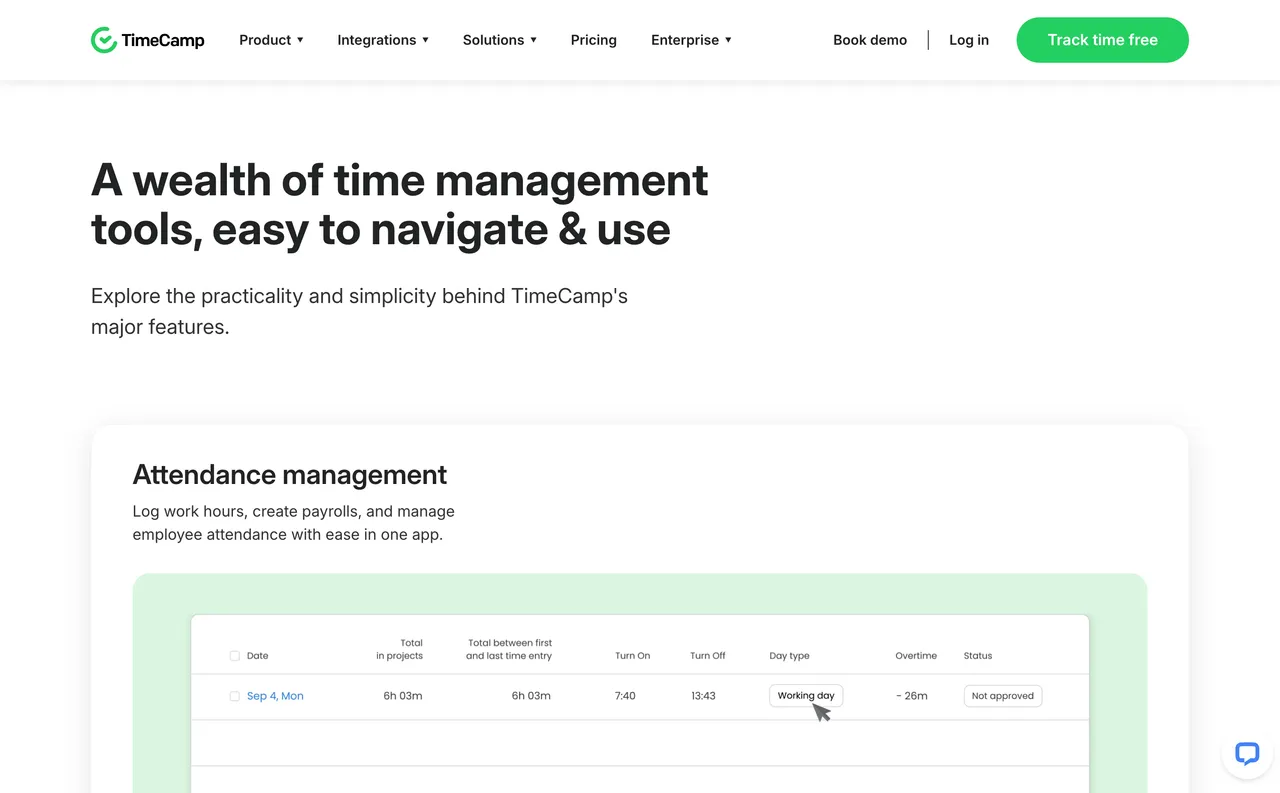
Task: Open the Sep 4, Mon date entry
Action: [x=275, y=696]
